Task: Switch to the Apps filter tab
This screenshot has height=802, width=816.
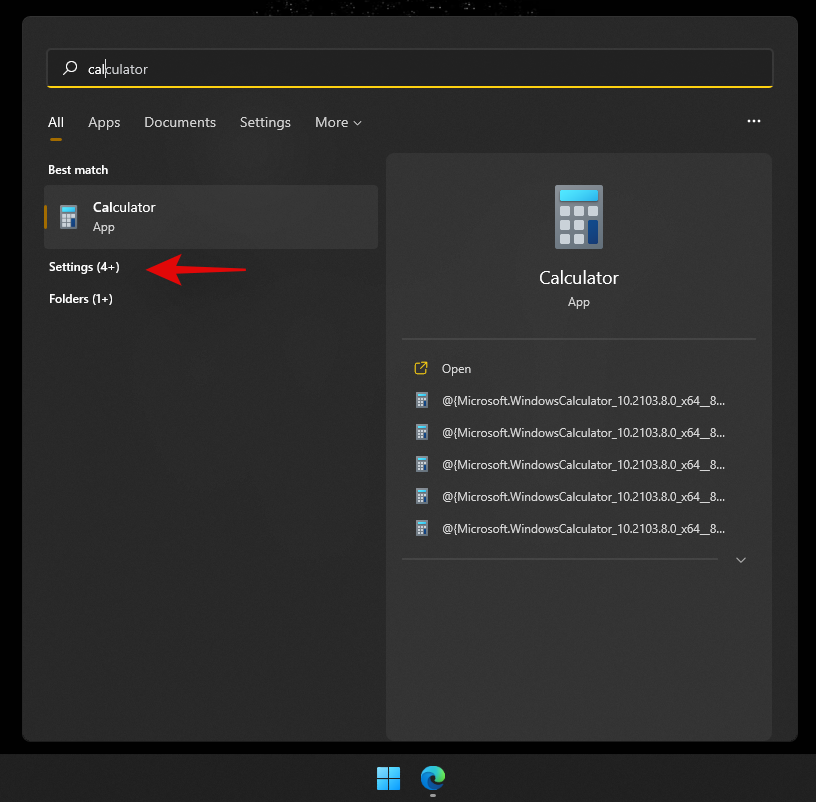Action: tap(104, 122)
